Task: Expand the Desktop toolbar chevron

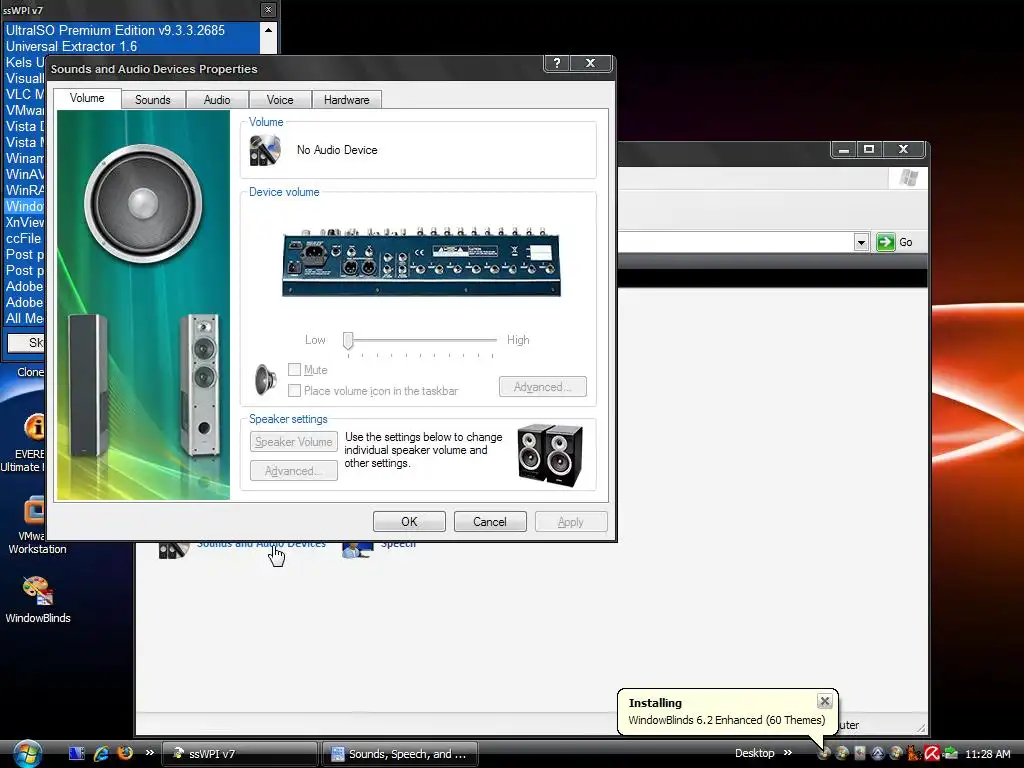Action: pos(788,752)
